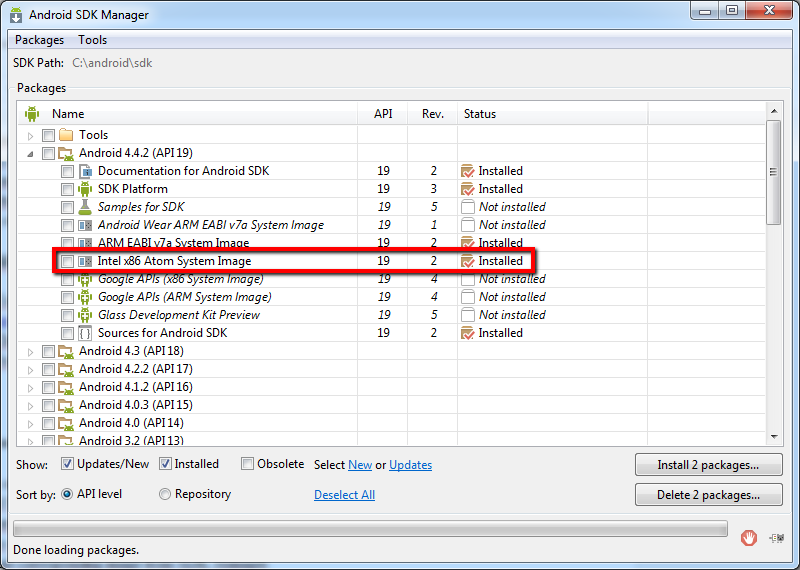
Task: Check Glass Development Kit Preview checkbox
Action: click(67, 315)
